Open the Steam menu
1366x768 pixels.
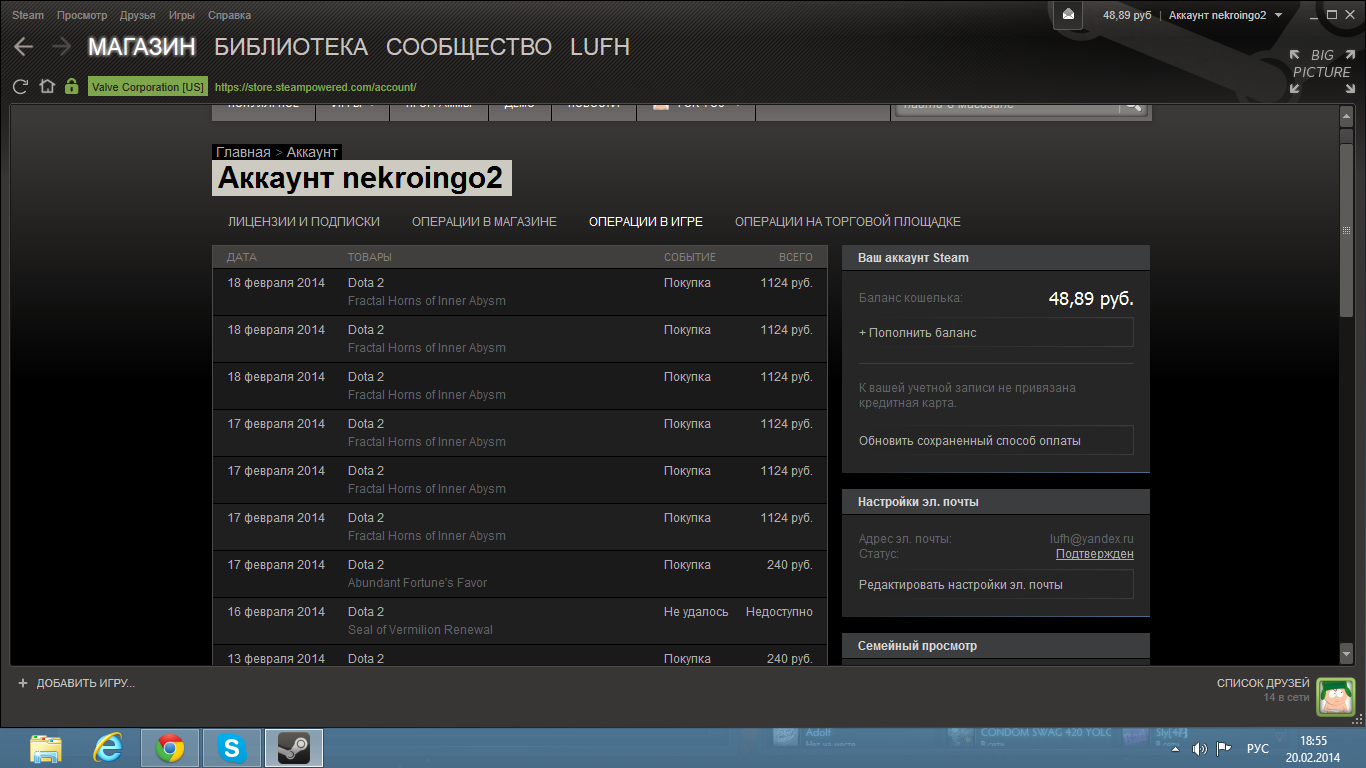[28, 15]
